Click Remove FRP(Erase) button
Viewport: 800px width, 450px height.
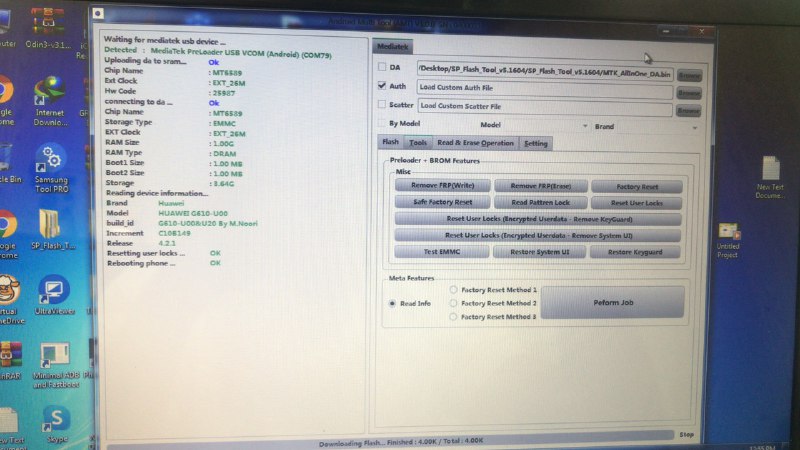[x=540, y=186]
